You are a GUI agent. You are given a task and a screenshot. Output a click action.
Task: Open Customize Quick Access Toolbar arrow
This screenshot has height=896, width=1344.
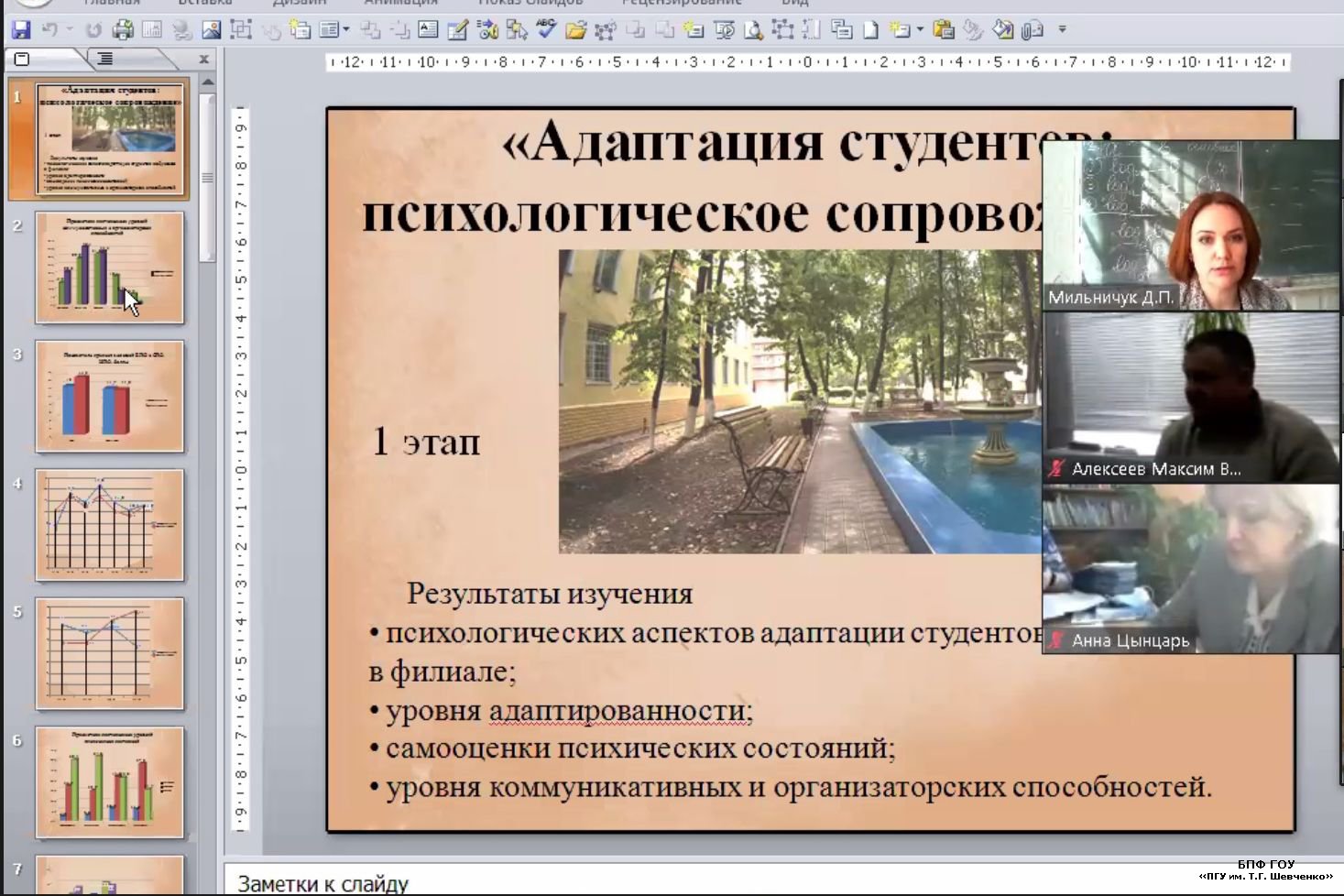1063,30
